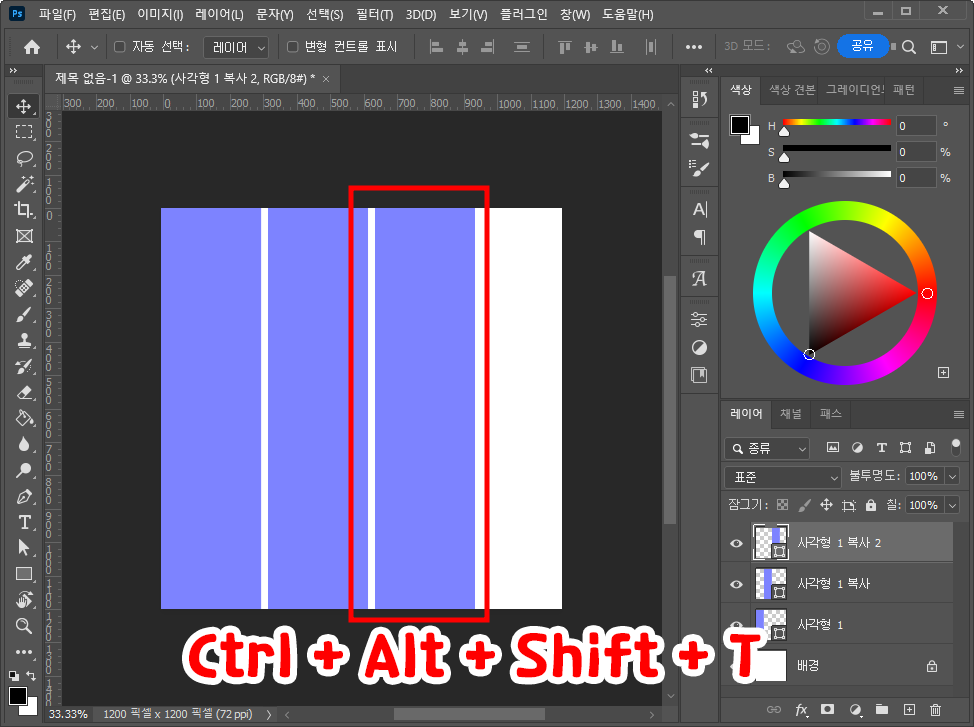Add a layer mask from the Layers panel
Image resolution: width=974 pixels, height=727 pixels.
pyautogui.click(x=828, y=710)
